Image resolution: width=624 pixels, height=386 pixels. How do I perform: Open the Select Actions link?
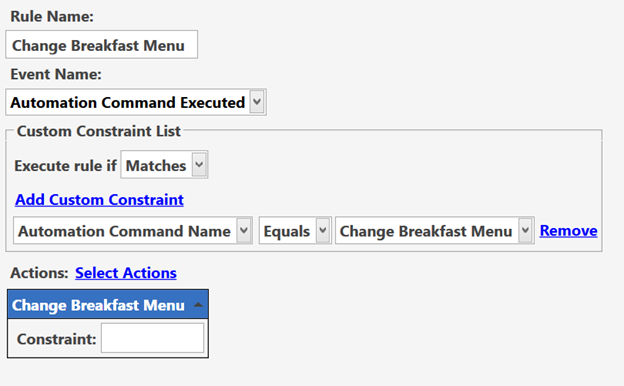[x=126, y=273]
